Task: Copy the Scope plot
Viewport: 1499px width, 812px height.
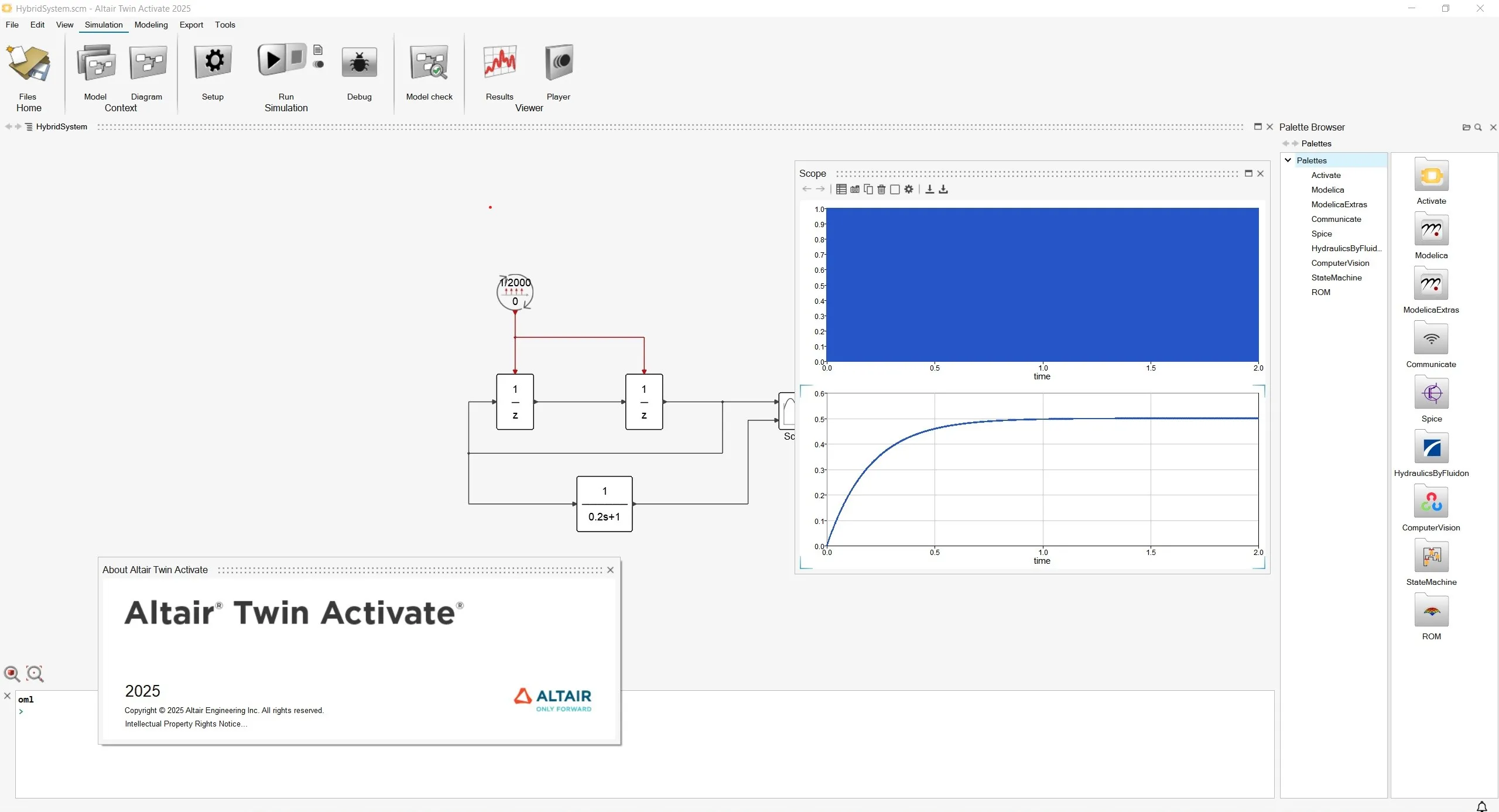Action: click(868, 189)
